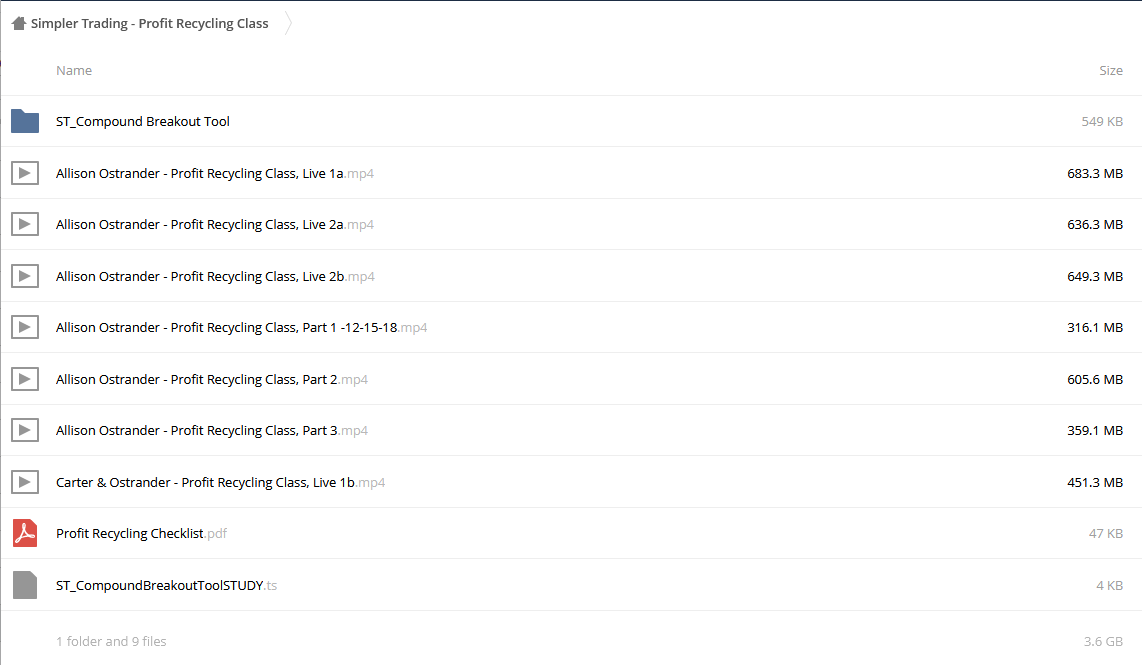Click the play icon for Live 2a video
The width and height of the screenshot is (1142, 665).
point(25,224)
